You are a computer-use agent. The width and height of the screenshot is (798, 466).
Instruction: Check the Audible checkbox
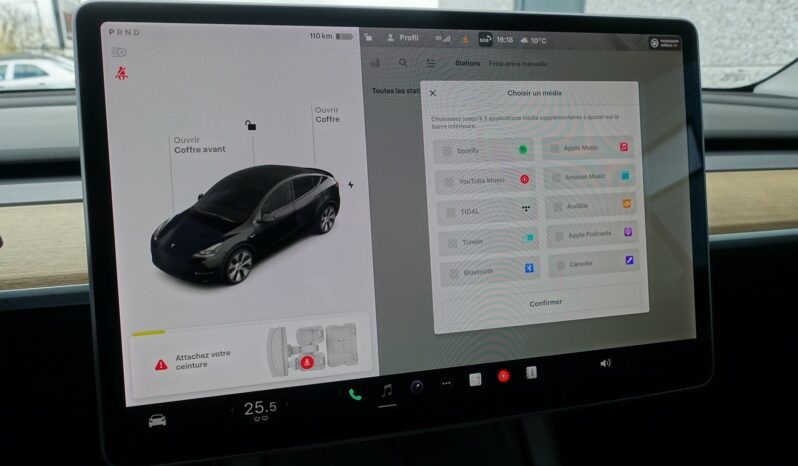click(x=558, y=207)
